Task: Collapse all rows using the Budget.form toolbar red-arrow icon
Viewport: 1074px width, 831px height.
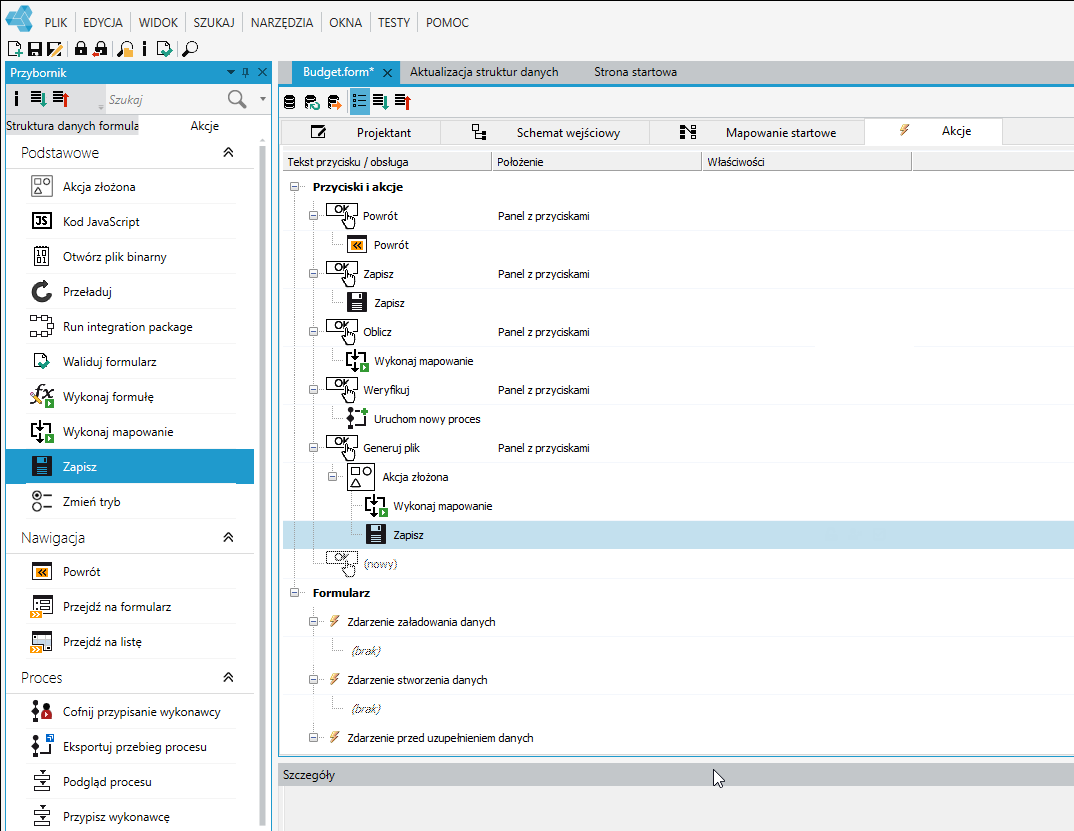Action: pyautogui.click(x=403, y=102)
